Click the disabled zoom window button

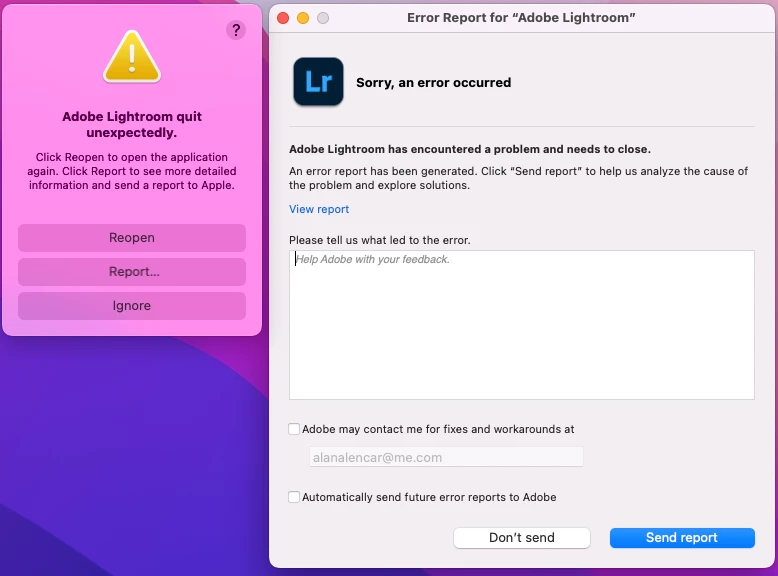[323, 18]
